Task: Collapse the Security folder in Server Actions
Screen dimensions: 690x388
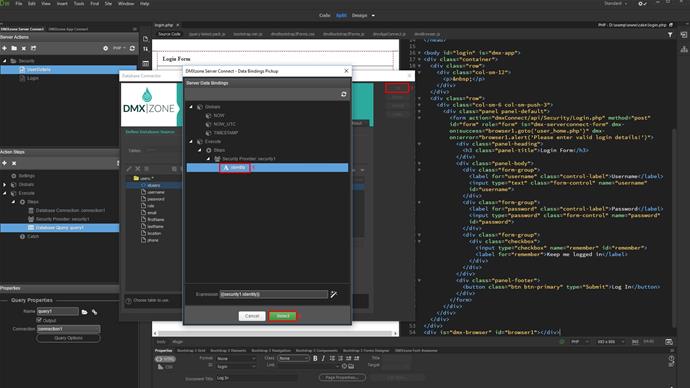Action: (5, 61)
